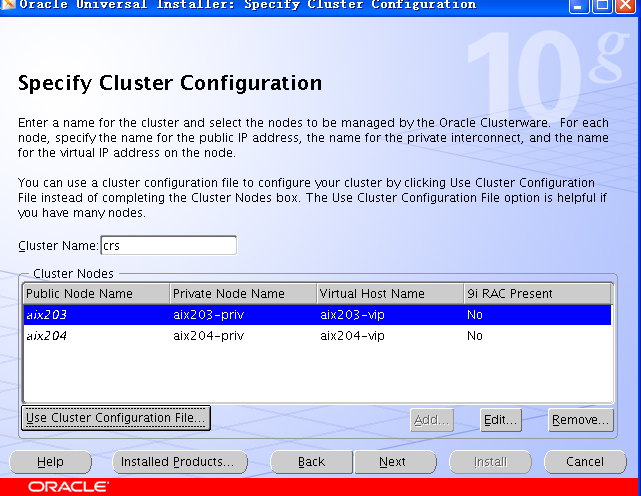
Task: Cancel the Oracle installer
Action: (585, 462)
